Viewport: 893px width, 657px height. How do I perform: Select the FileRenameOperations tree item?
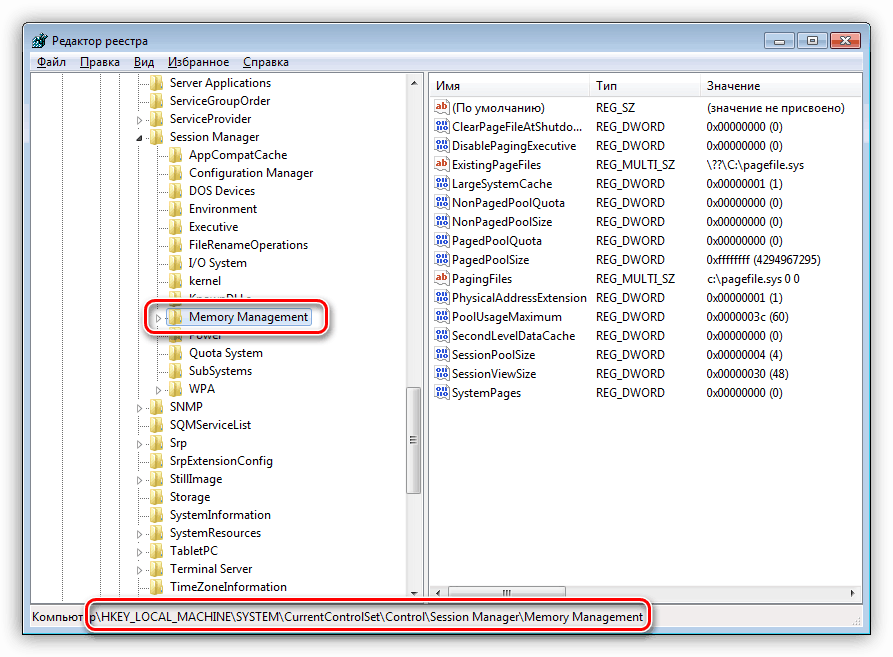248,245
